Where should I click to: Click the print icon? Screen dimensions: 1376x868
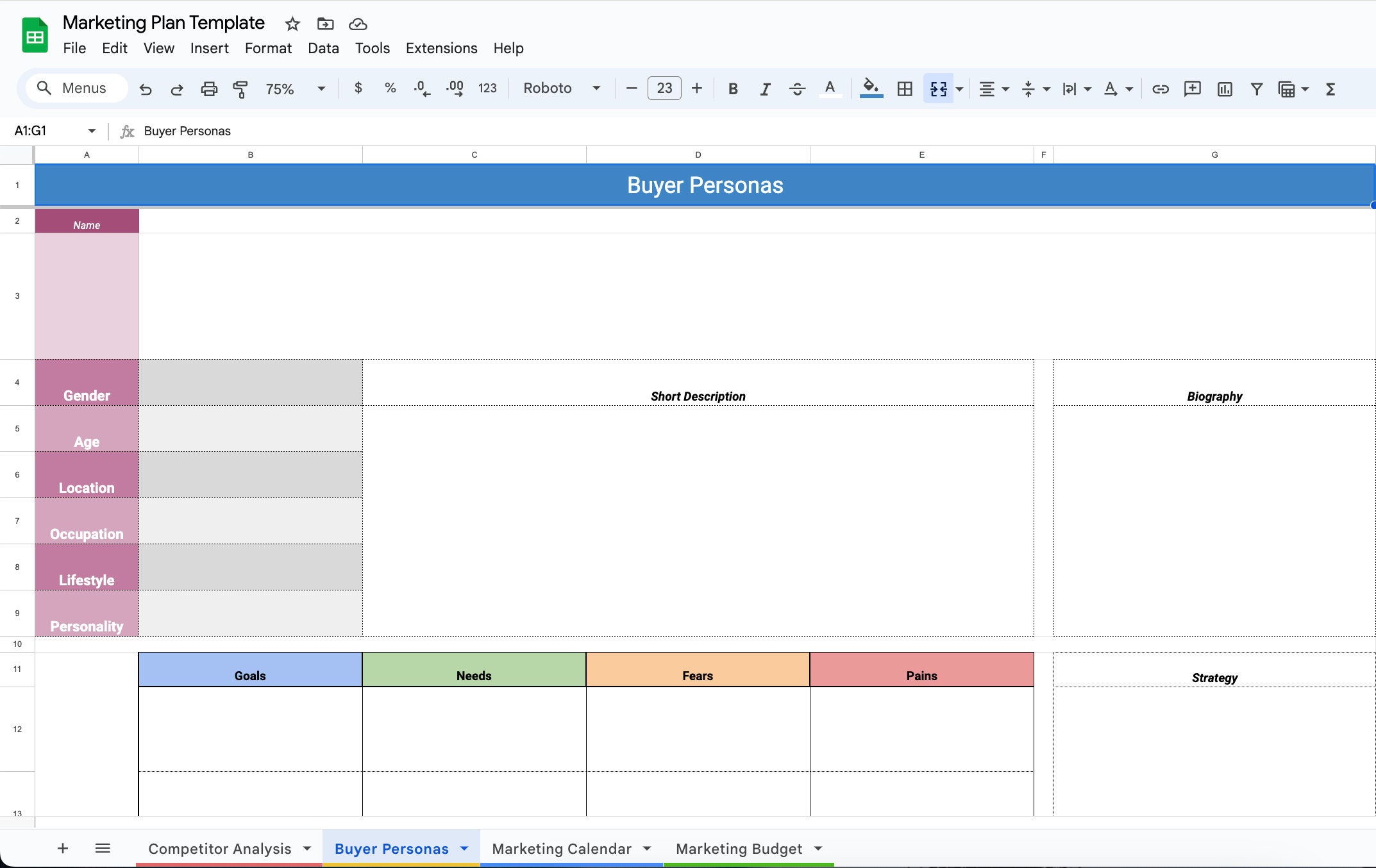coord(209,88)
